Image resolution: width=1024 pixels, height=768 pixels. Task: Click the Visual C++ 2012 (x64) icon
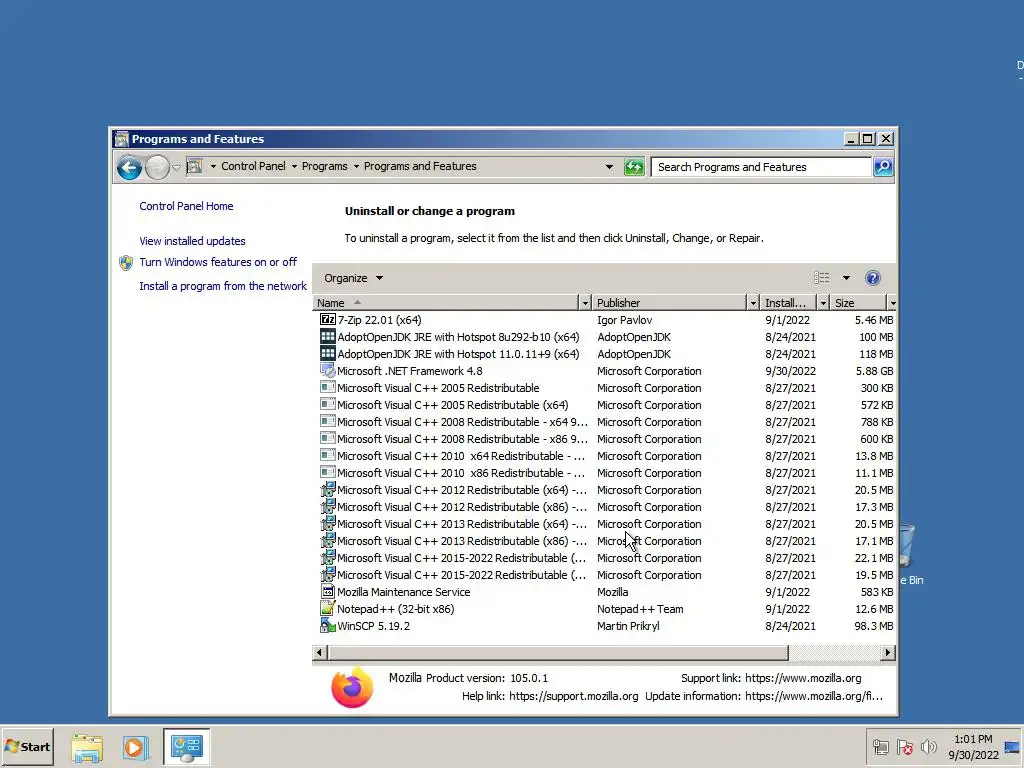(x=327, y=489)
